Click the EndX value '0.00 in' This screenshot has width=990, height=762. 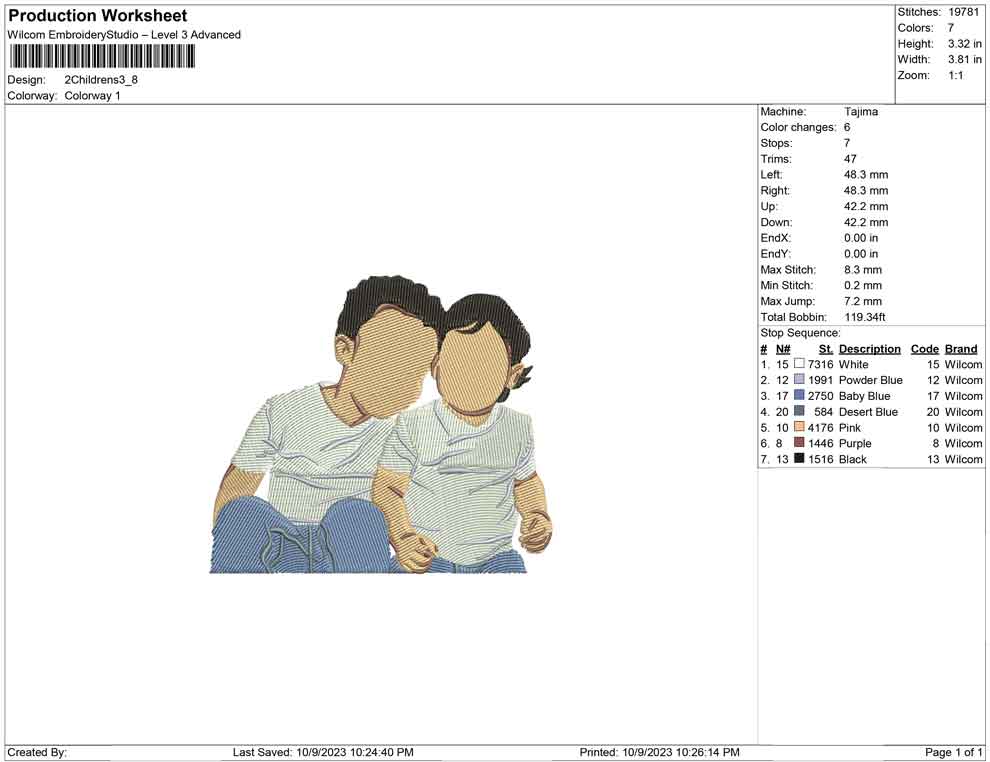(861, 238)
